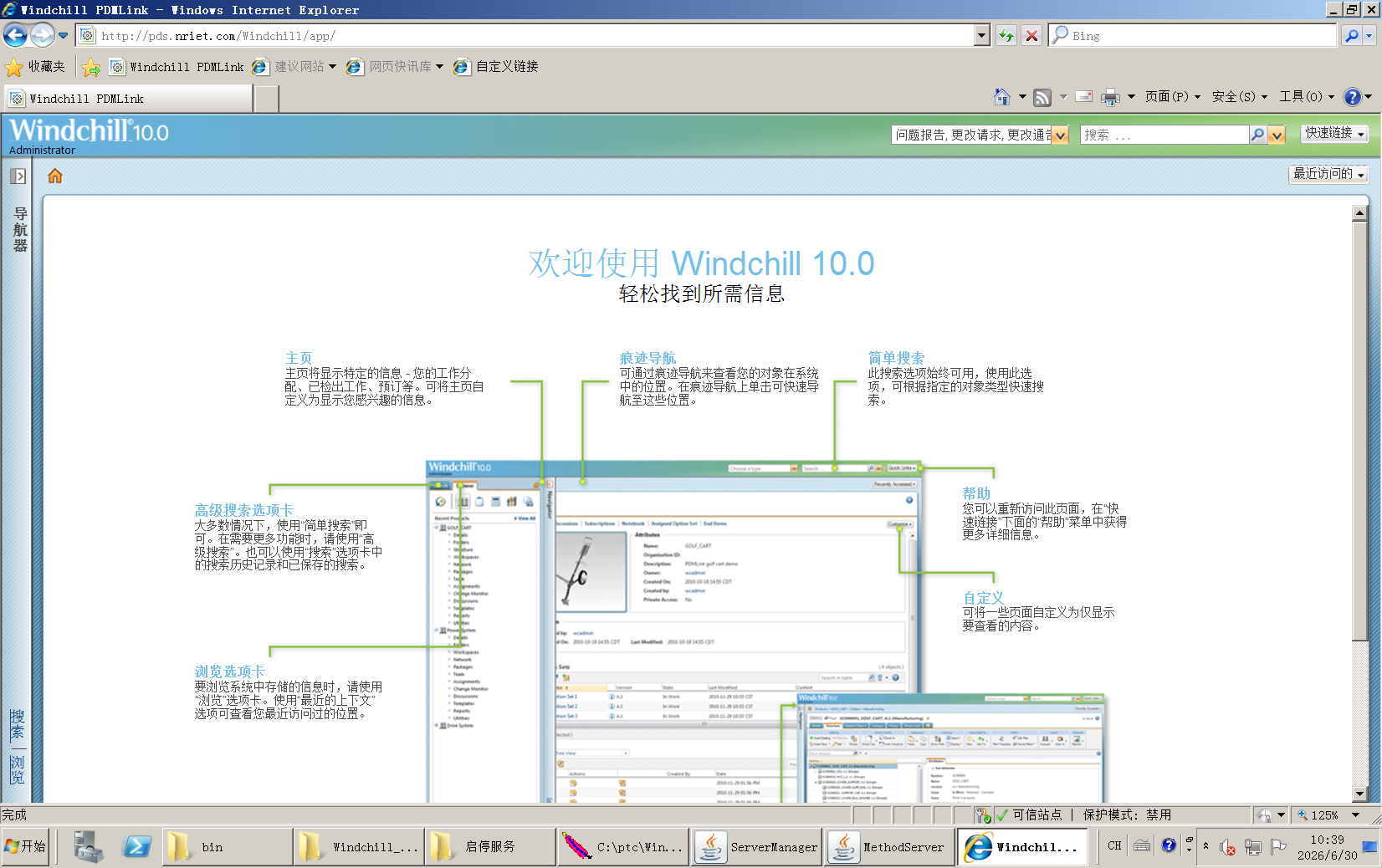Click the IE Home page icon

pyautogui.click(x=1002, y=97)
